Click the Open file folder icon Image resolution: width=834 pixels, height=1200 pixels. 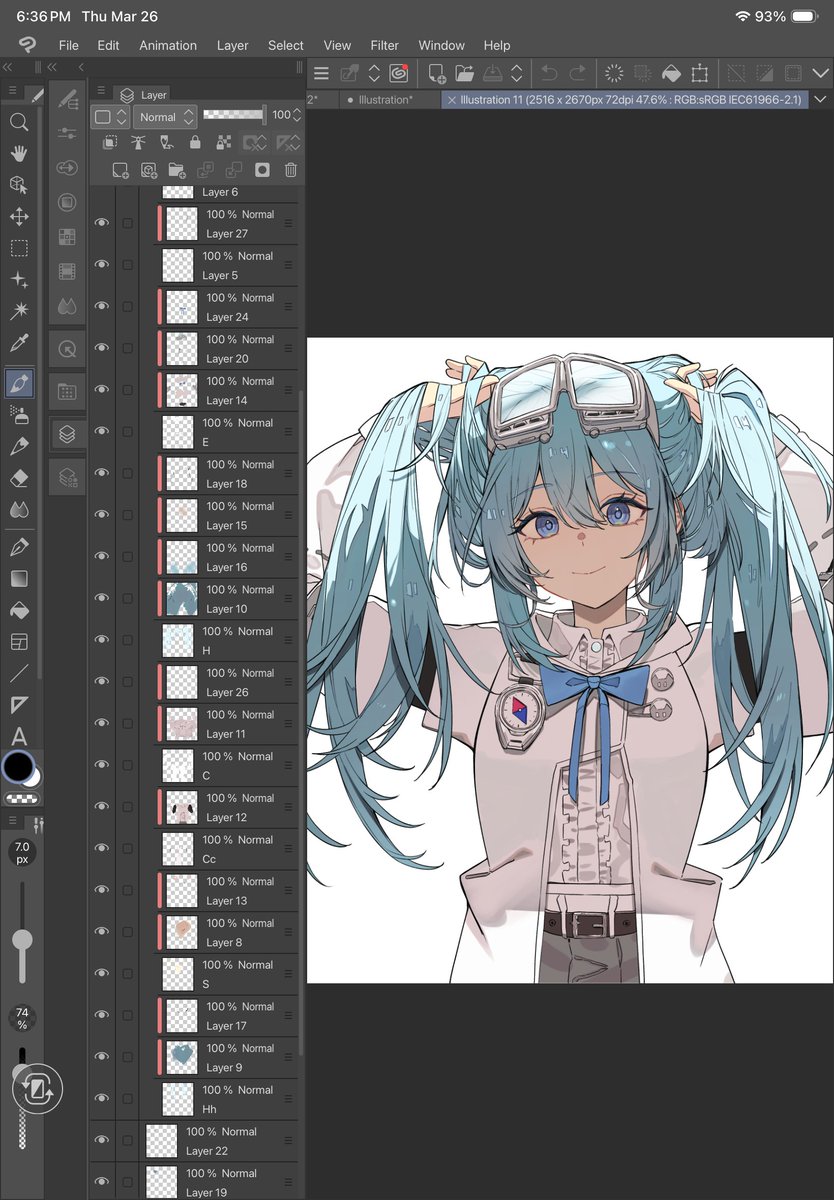point(464,73)
